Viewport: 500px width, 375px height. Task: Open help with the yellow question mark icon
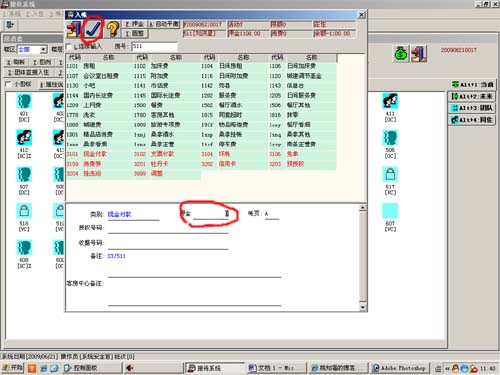coord(113,29)
